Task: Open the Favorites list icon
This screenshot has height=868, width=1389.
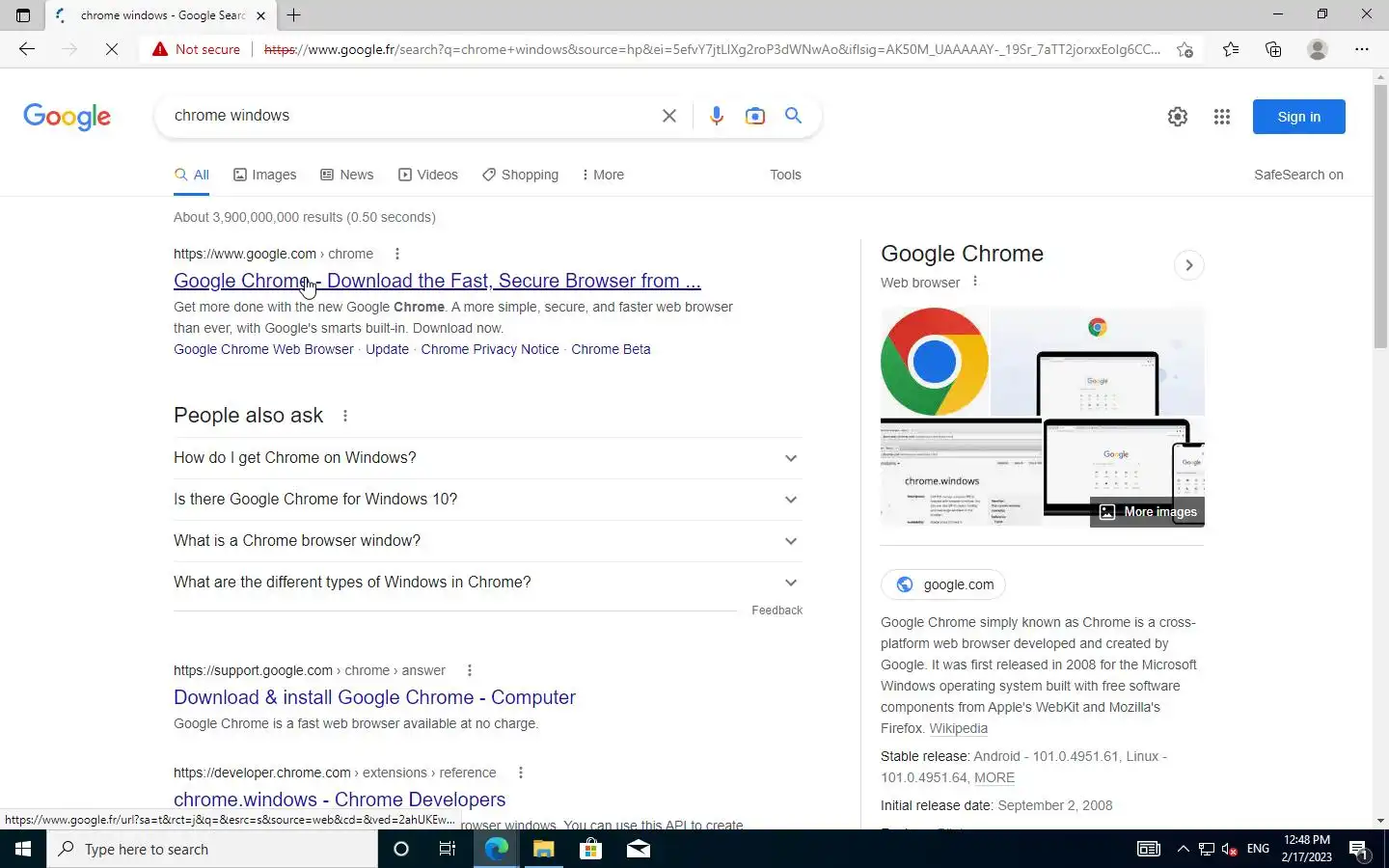Action: [1231, 49]
